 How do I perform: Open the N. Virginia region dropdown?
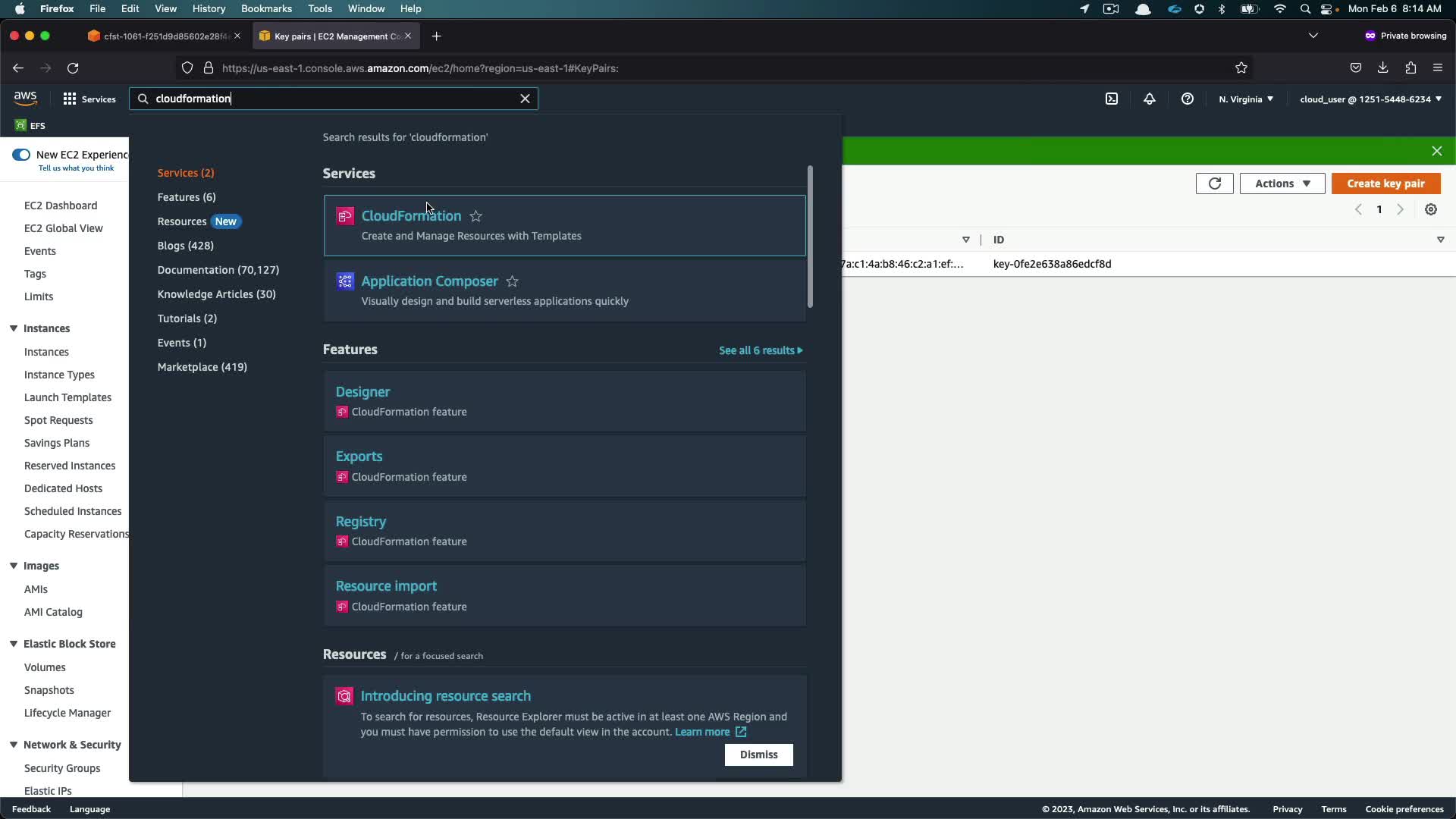point(1246,99)
